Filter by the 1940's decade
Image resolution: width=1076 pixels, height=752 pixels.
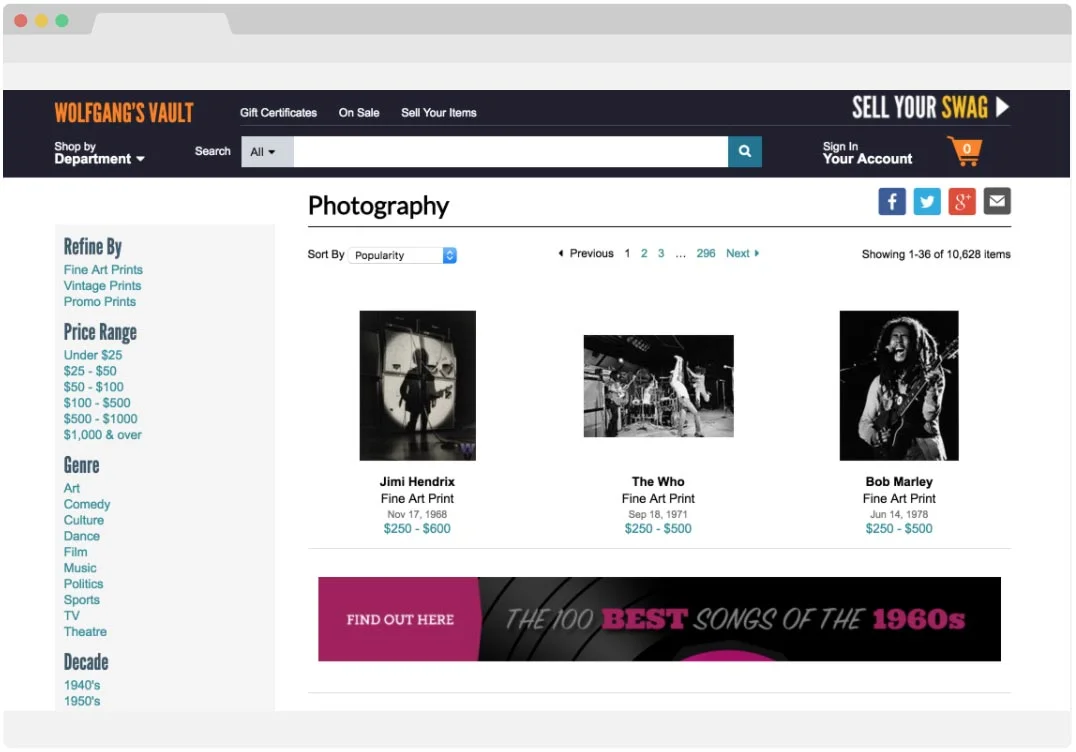point(82,685)
